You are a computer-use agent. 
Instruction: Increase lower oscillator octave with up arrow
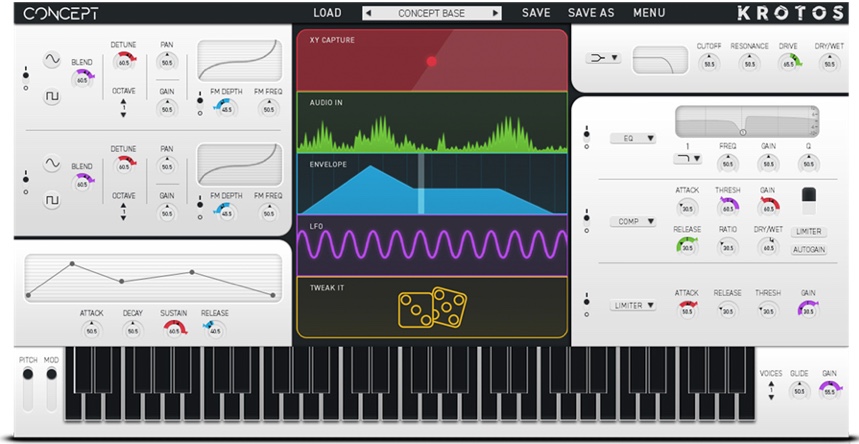point(123,206)
